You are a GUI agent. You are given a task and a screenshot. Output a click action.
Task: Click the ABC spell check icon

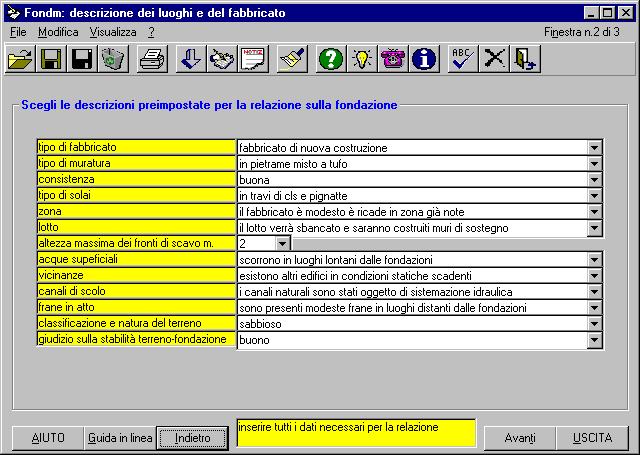click(x=462, y=60)
